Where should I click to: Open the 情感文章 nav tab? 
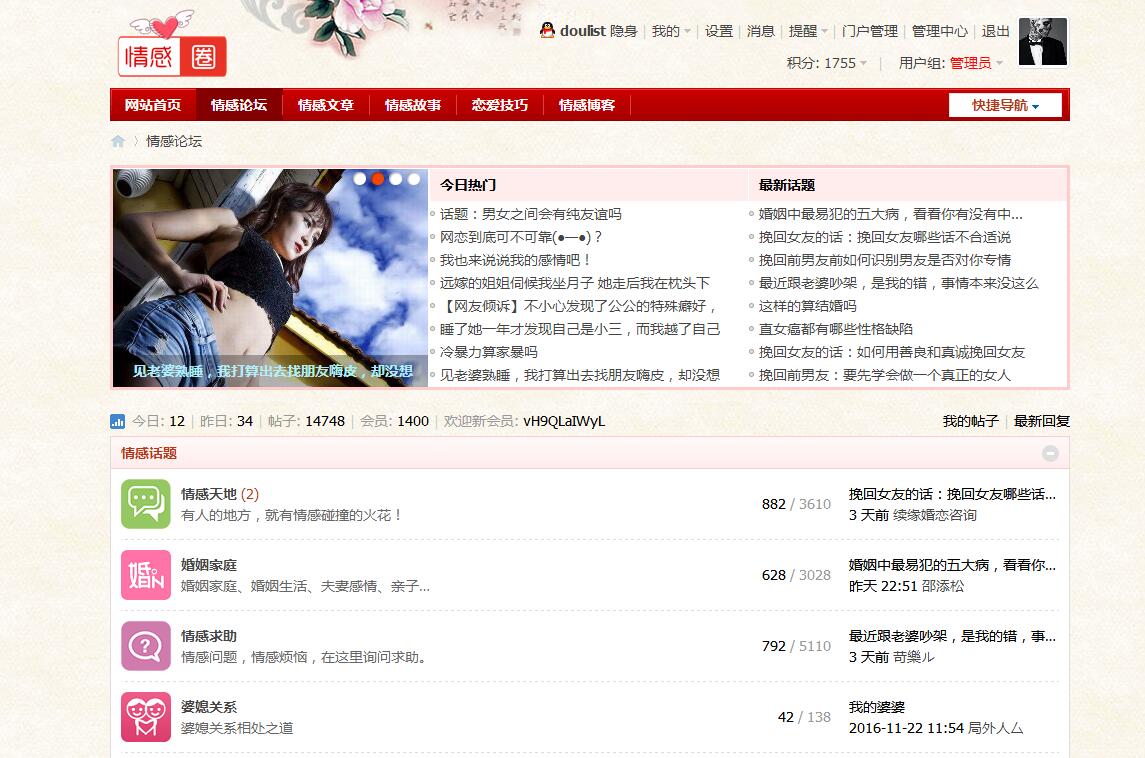[326, 105]
